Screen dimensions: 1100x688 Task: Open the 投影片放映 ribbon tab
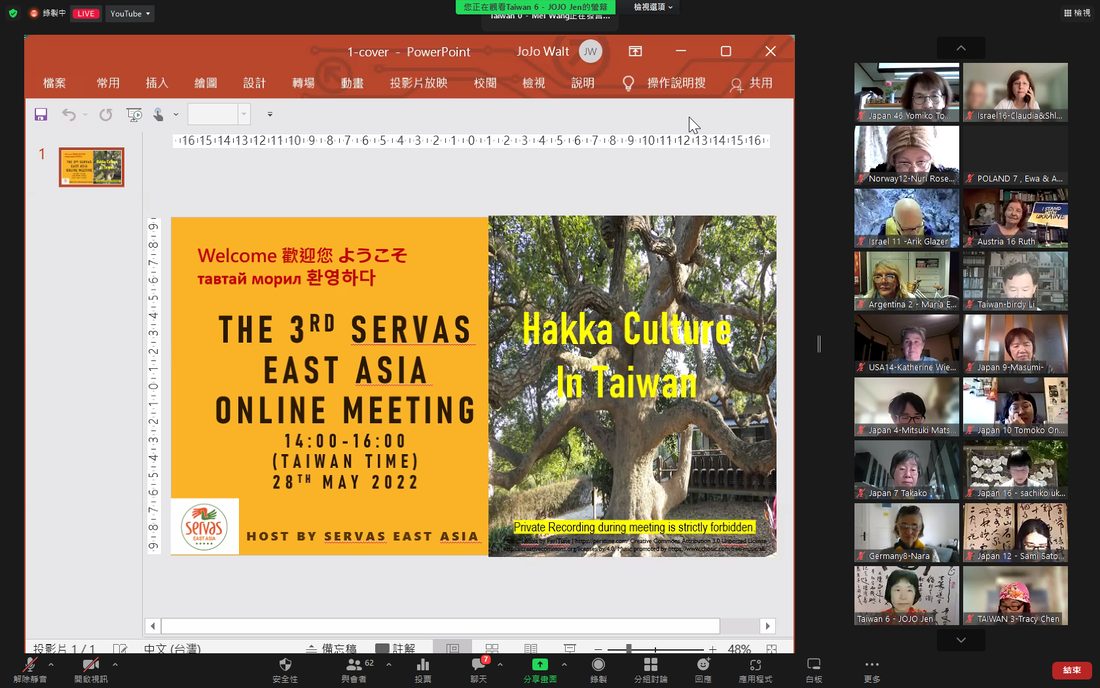click(x=418, y=83)
